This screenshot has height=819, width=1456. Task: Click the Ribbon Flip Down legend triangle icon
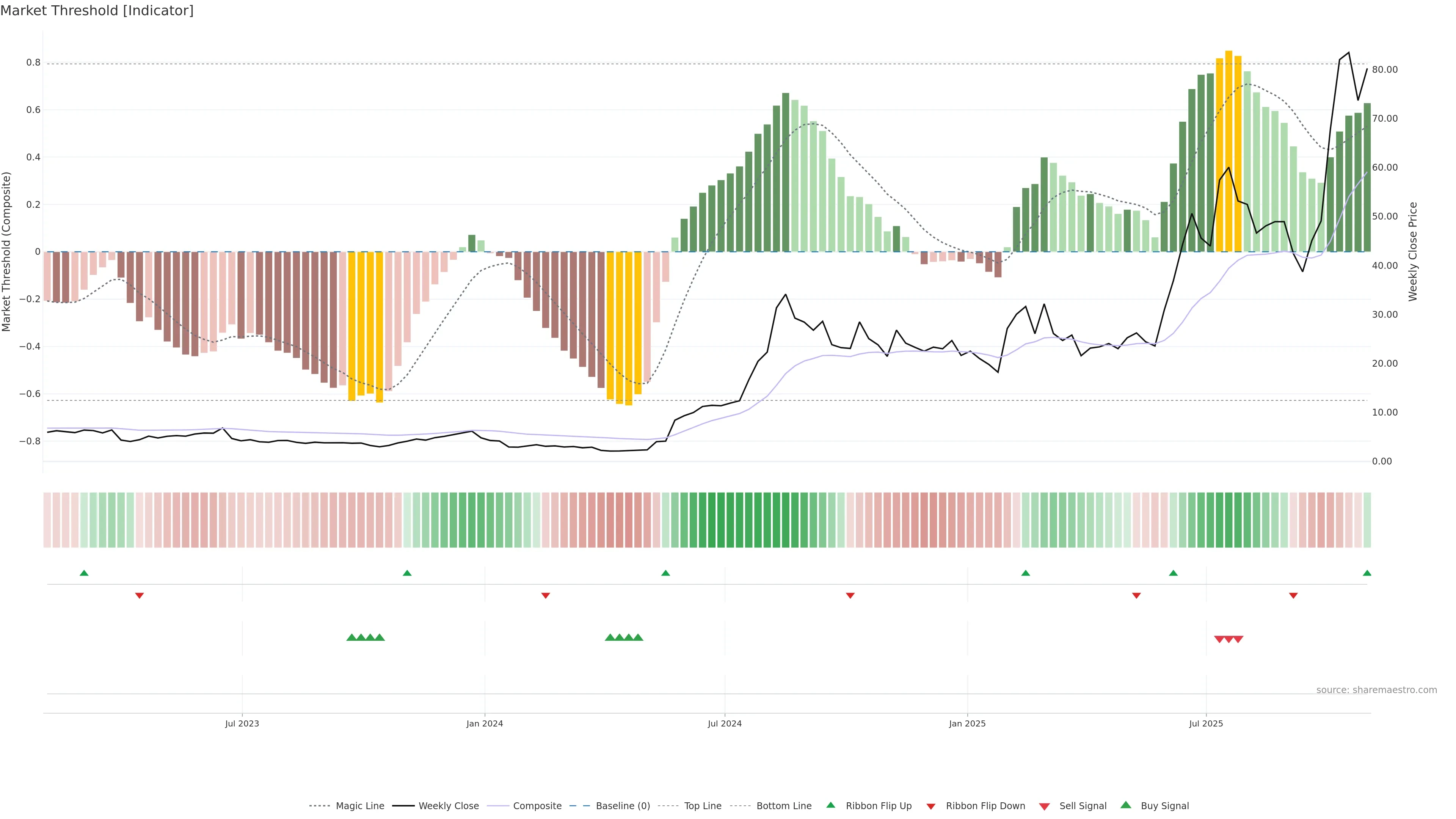tap(931, 806)
